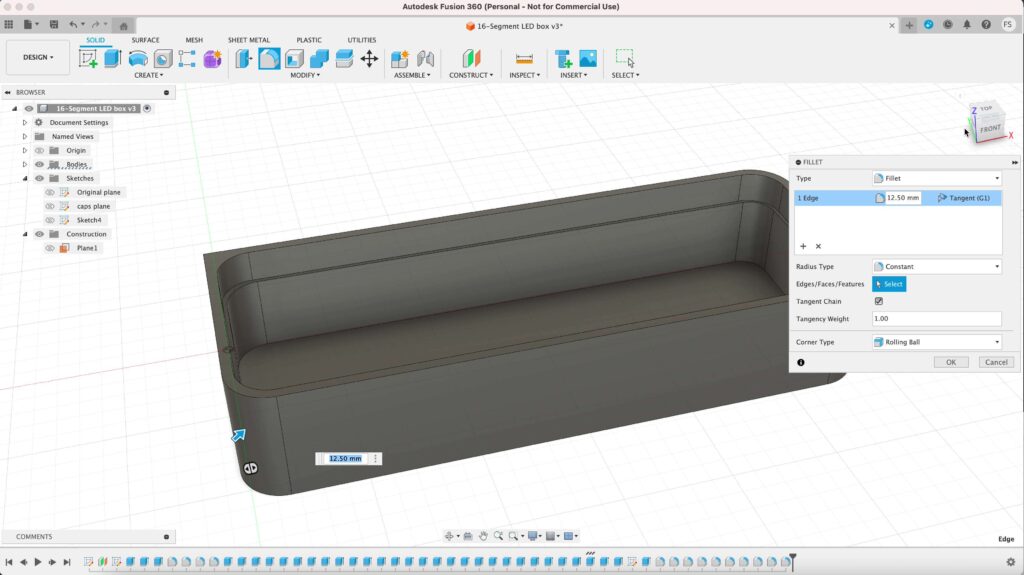Click the Pan hand icon in navigation bar
This screenshot has height=575, width=1024.
coord(483,536)
